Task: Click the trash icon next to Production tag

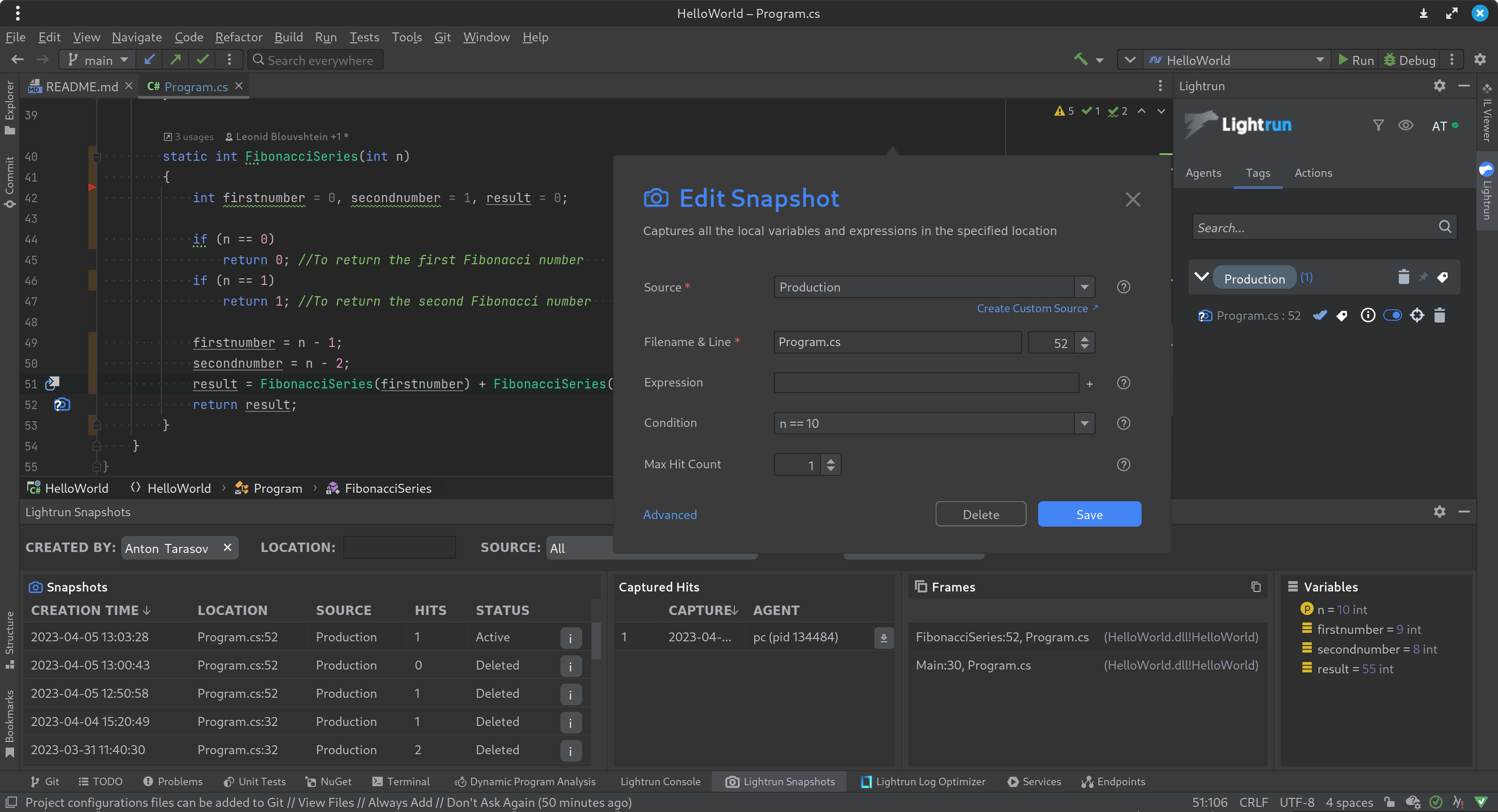Action: tap(1403, 277)
